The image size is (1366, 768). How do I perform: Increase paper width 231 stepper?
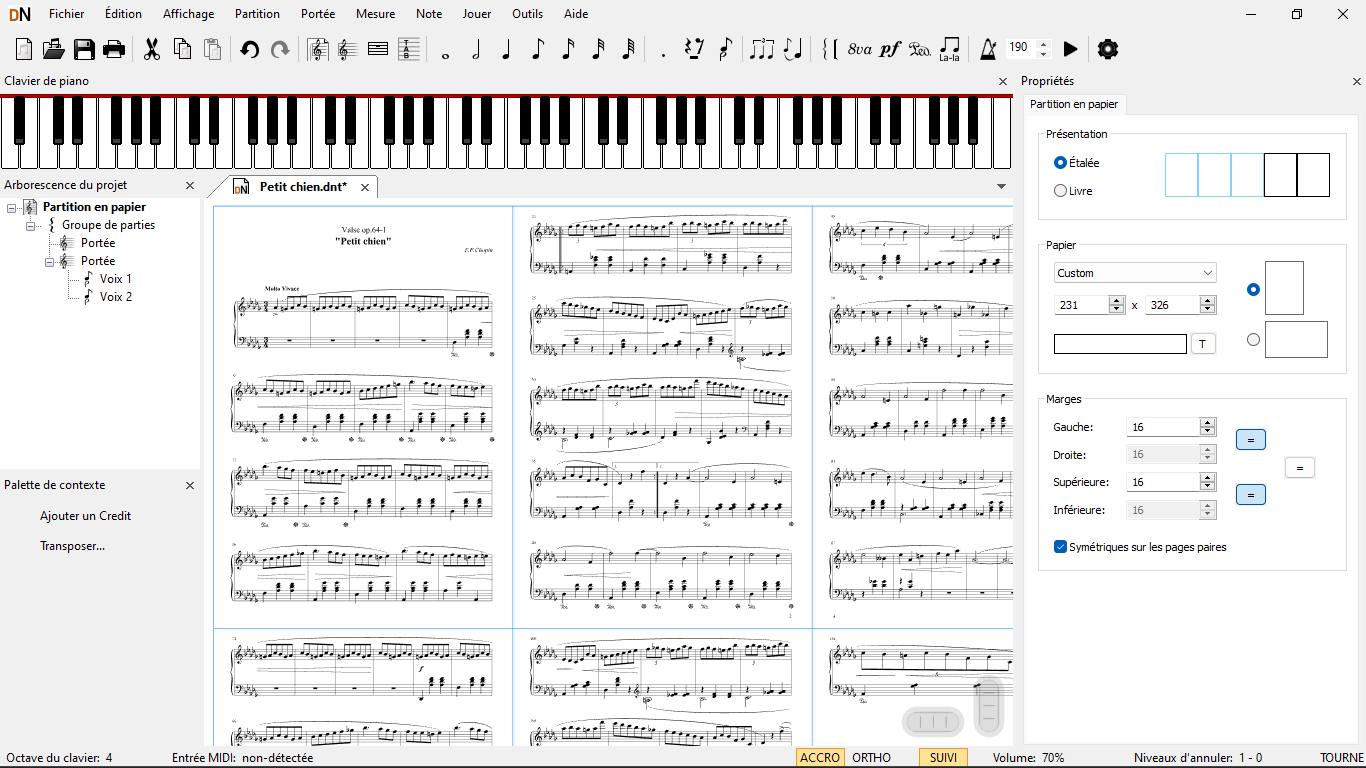click(1117, 300)
